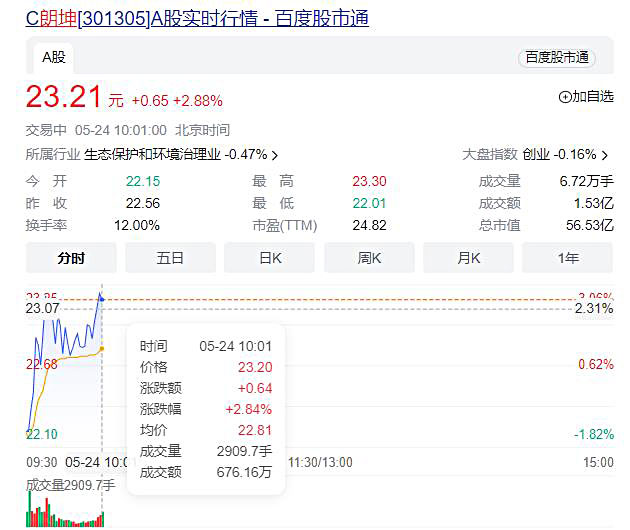Switch to 日K chart tab
This screenshot has height=530, width=630.
[270, 258]
